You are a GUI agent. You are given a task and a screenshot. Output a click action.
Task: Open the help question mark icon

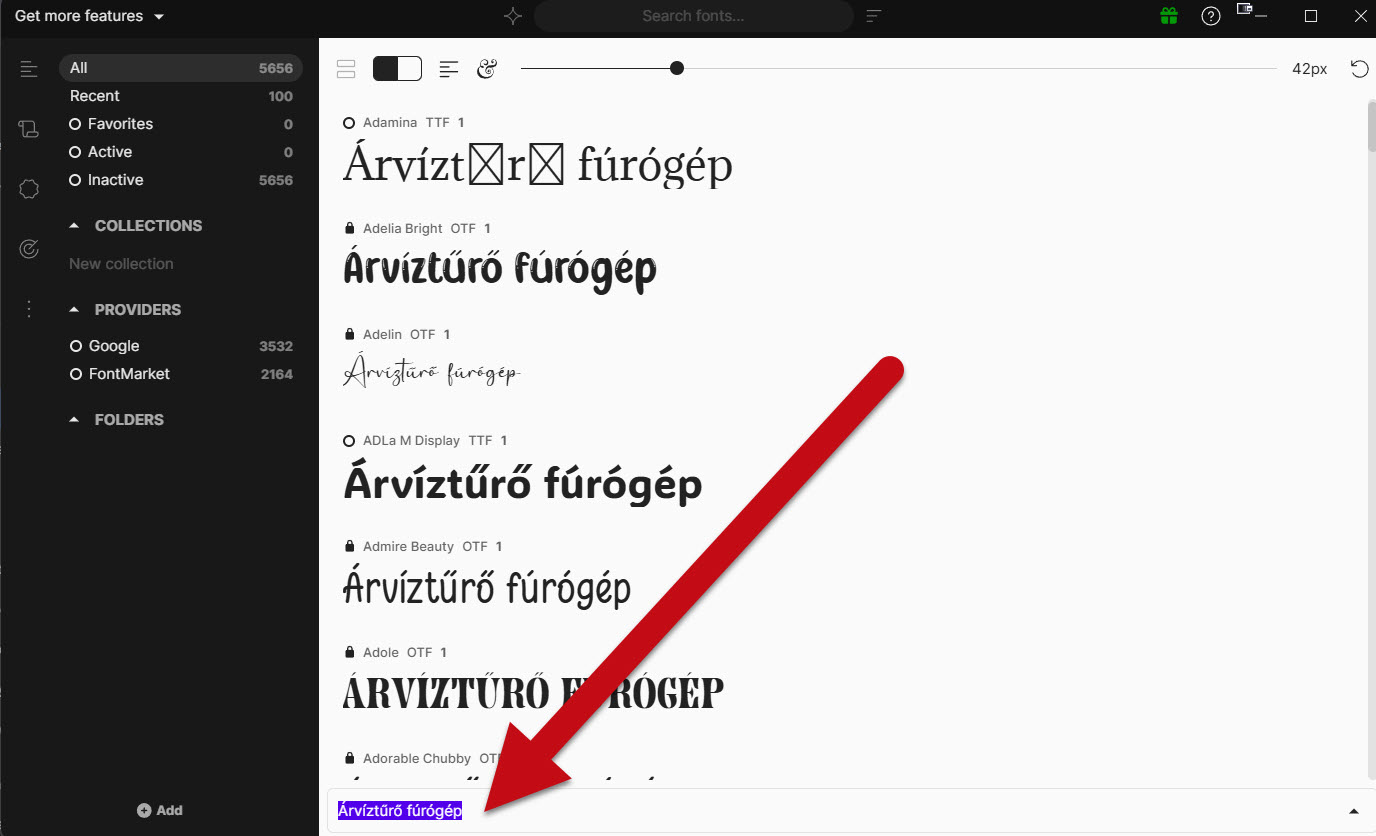1211,16
